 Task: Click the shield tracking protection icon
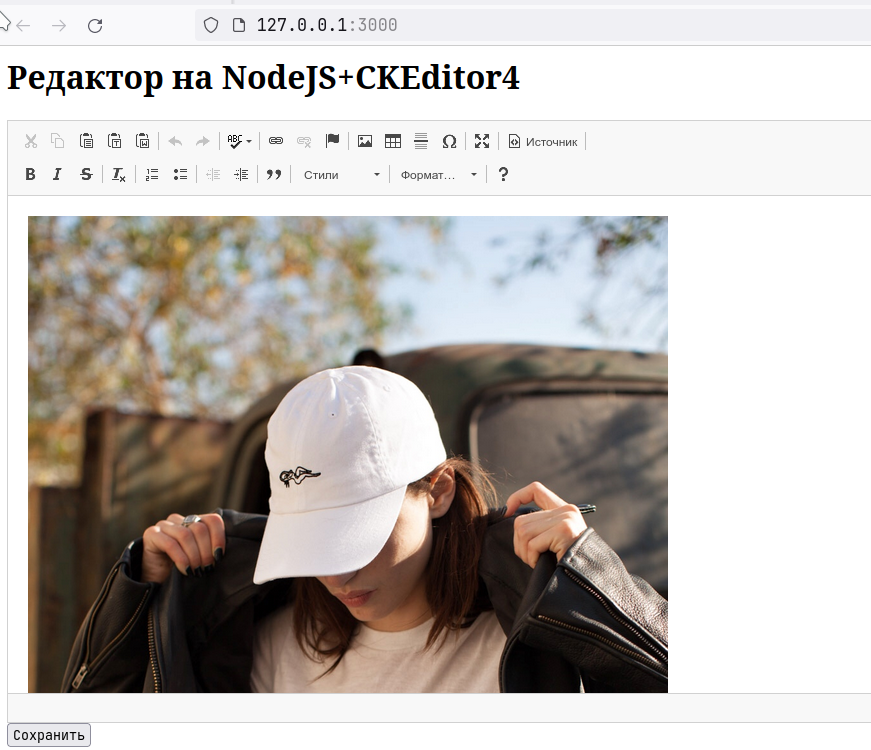(211, 25)
